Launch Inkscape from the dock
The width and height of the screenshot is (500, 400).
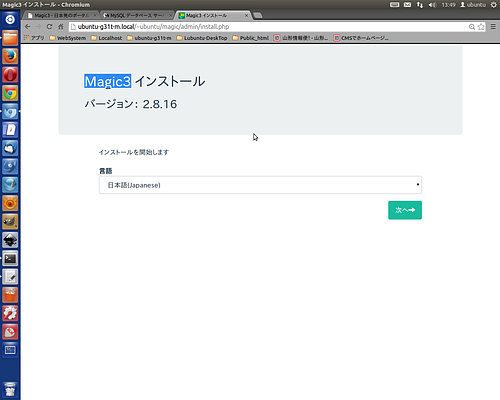(x=10, y=240)
